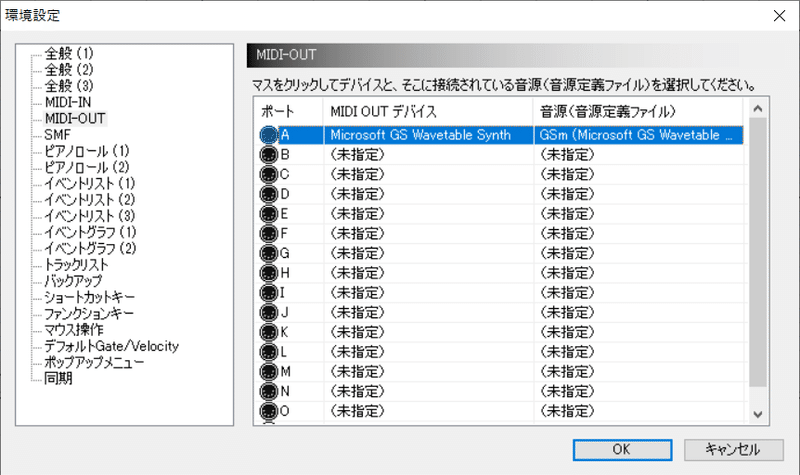Close the 環境設定 dialog
The image size is (800, 475).
click(x=779, y=16)
